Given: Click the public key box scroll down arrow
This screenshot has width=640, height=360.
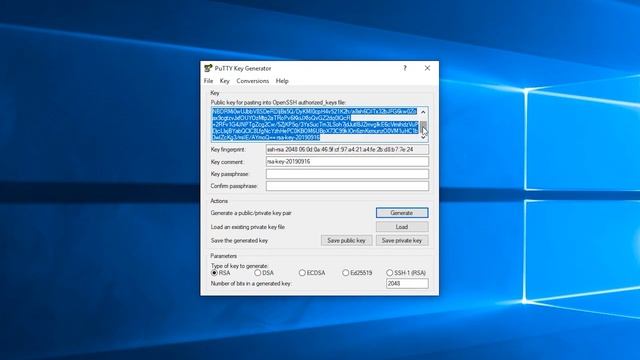Looking at the screenshot, I should (x=424, y=138).
